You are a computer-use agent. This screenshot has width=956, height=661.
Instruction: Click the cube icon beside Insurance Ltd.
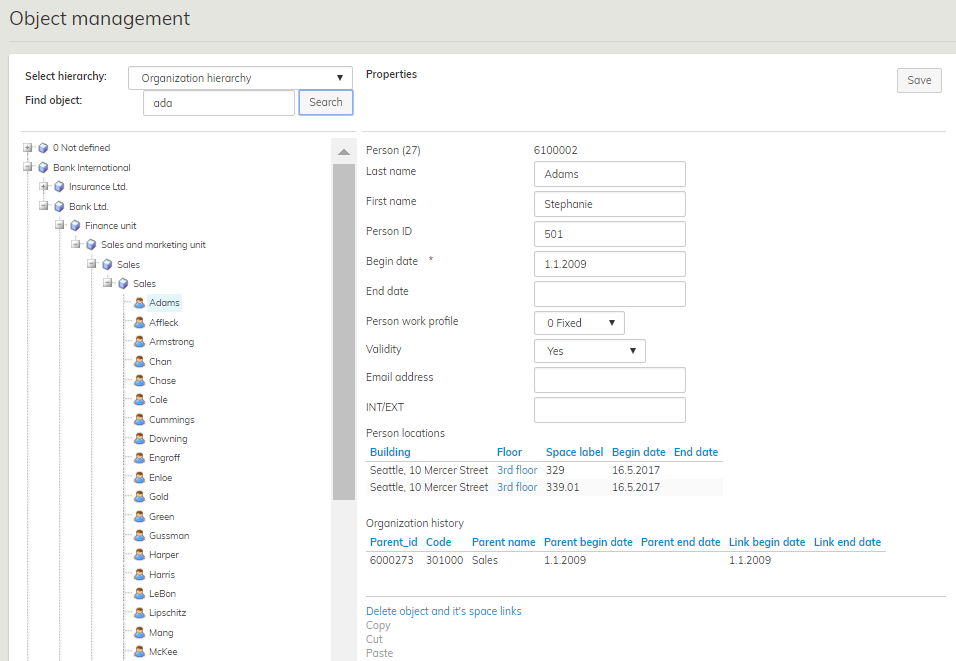coord(59,187)
